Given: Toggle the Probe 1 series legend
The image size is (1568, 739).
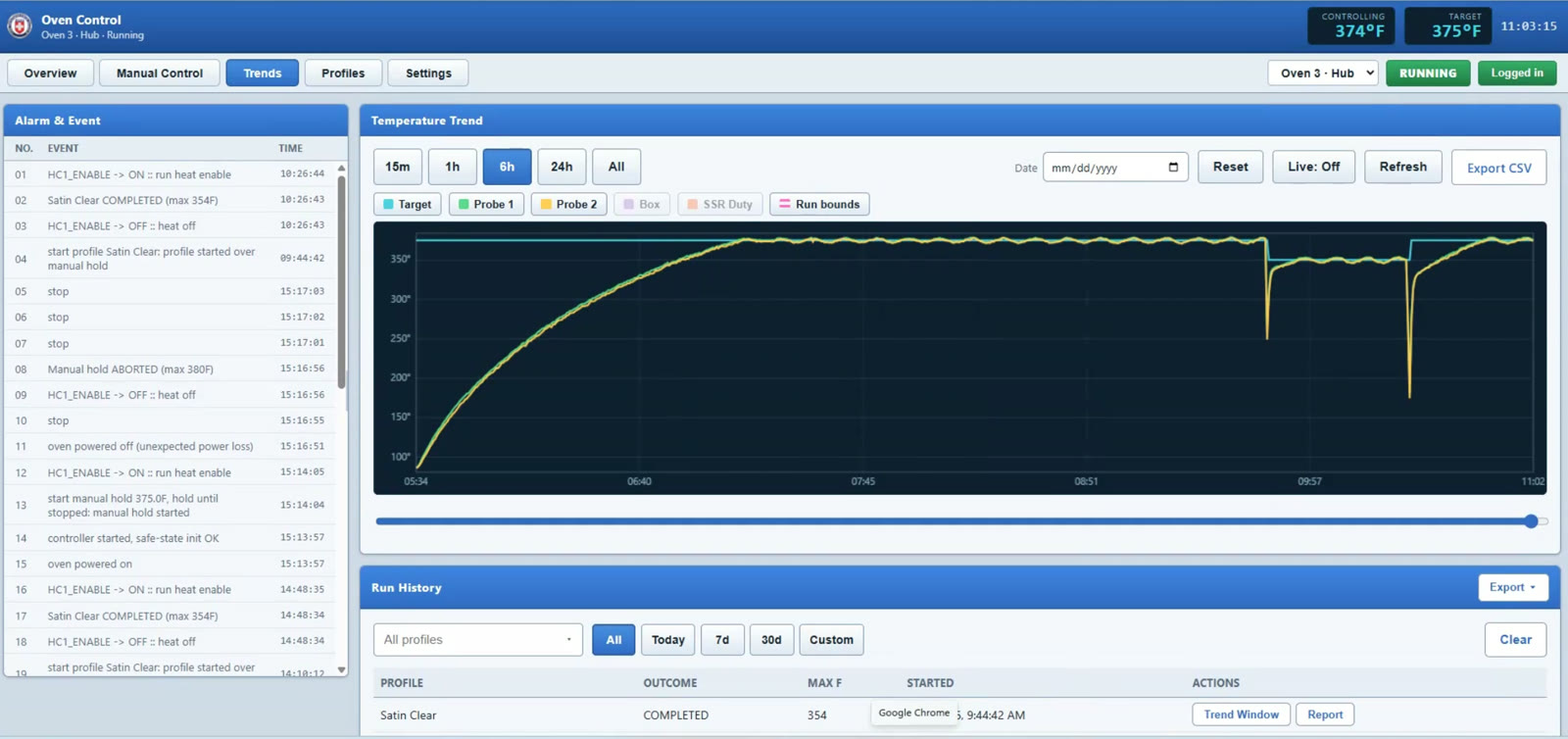Looking at the screenshot, I should [x=486, y=204].
